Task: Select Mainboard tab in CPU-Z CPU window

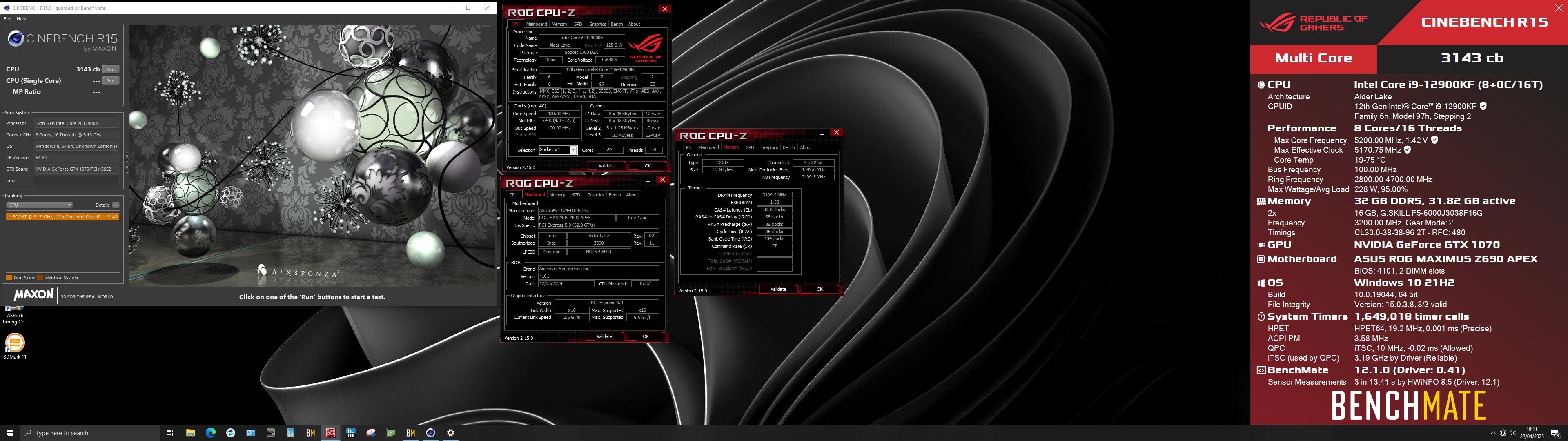Action: [x=536, y=24]
